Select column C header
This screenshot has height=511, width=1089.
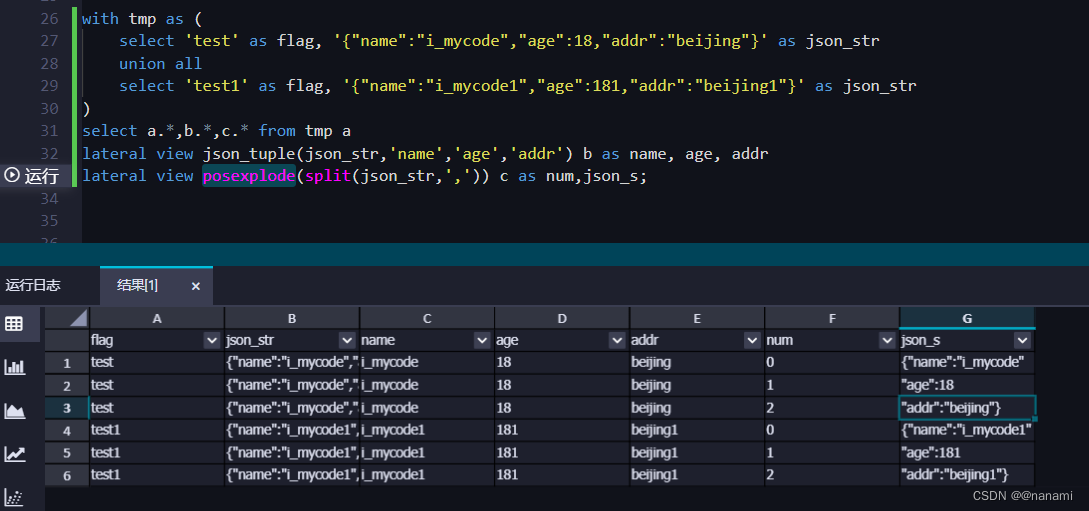pos(426,318)
